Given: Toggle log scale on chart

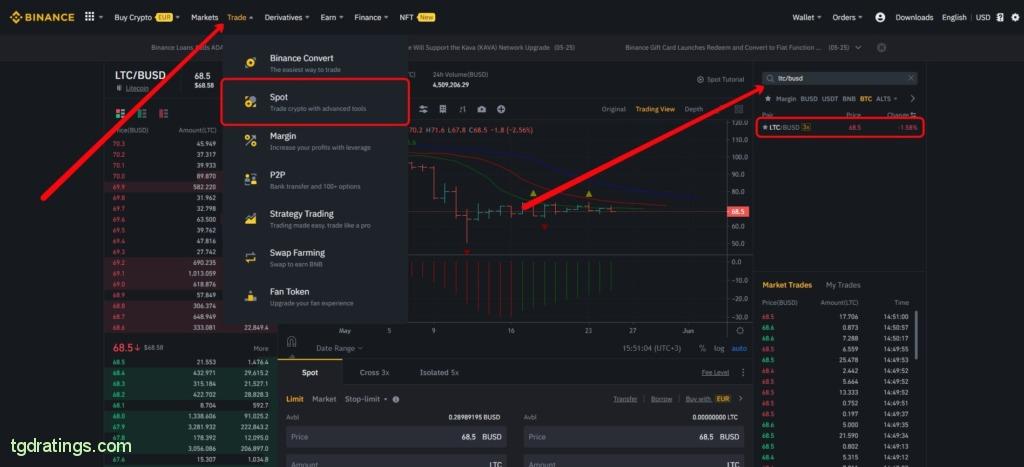Looking at the screenshot, I should click(x=718, y=348).
